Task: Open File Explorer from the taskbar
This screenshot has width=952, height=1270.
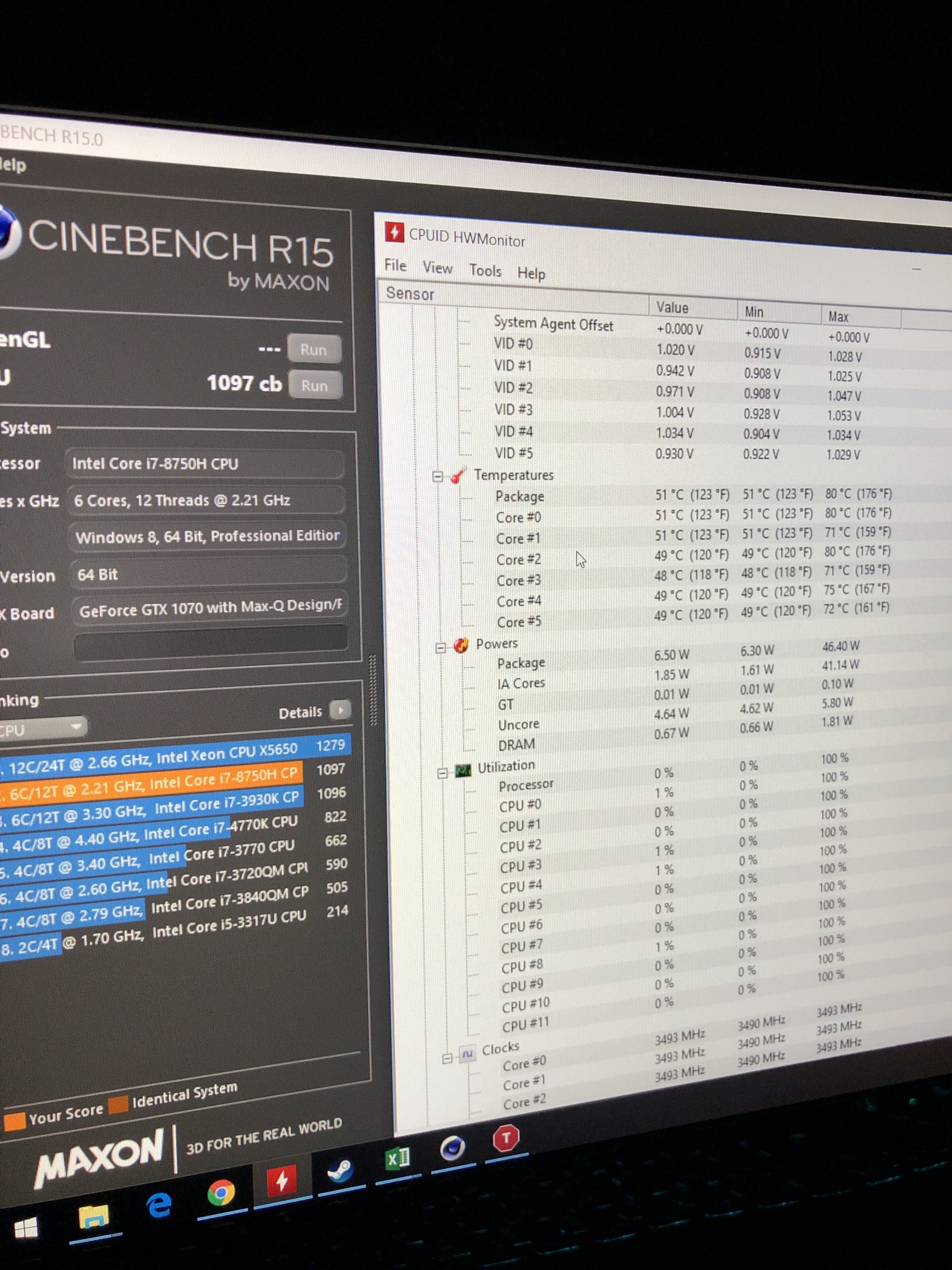Action: [94, 1218]
